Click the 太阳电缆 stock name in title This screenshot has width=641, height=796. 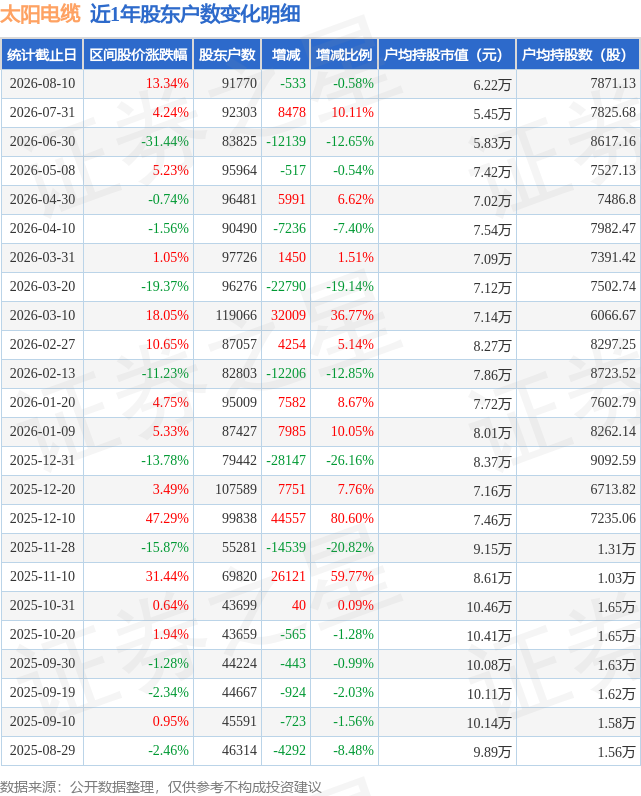point(41,14)
